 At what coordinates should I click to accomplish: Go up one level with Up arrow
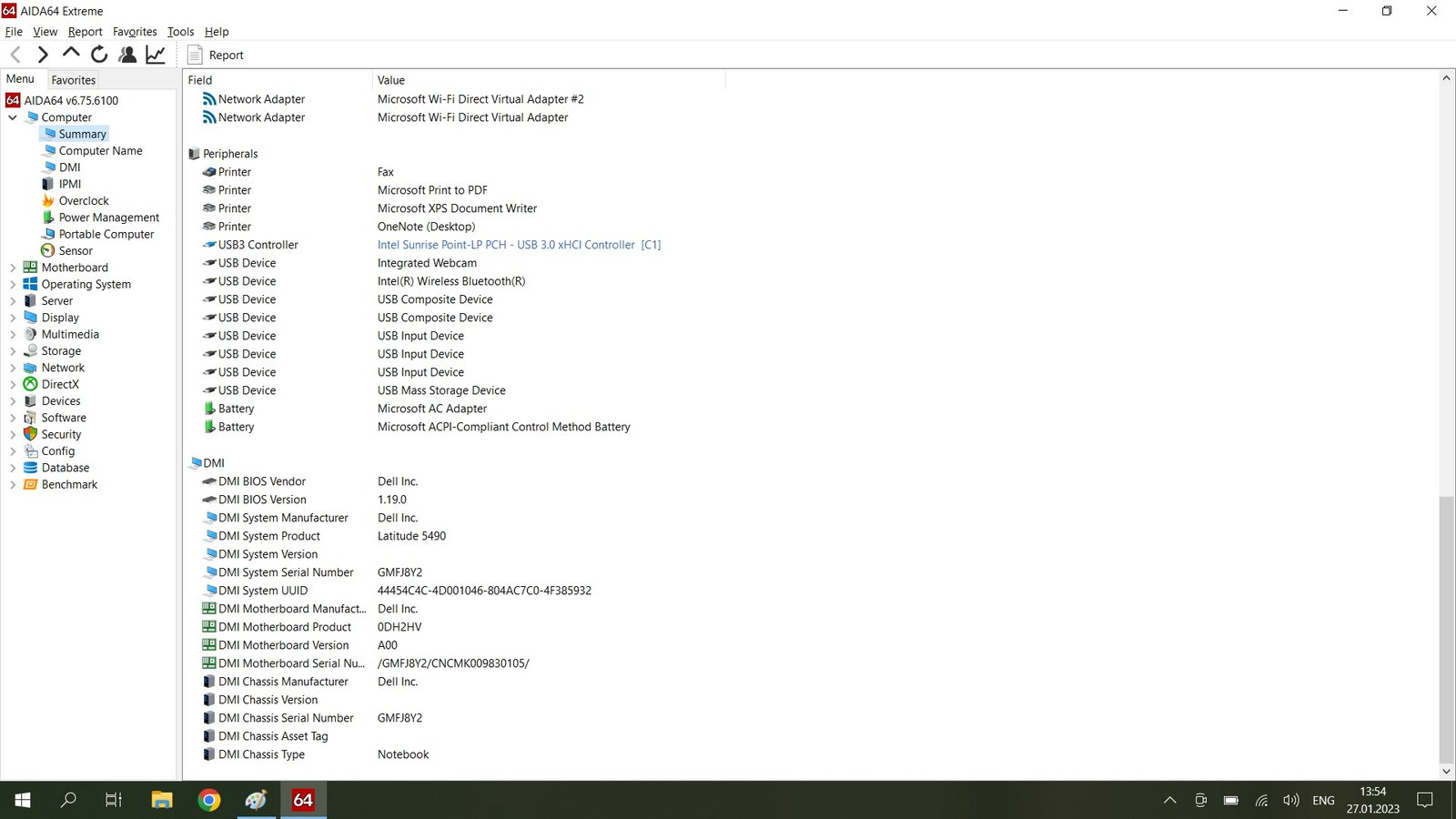(71, 54)
